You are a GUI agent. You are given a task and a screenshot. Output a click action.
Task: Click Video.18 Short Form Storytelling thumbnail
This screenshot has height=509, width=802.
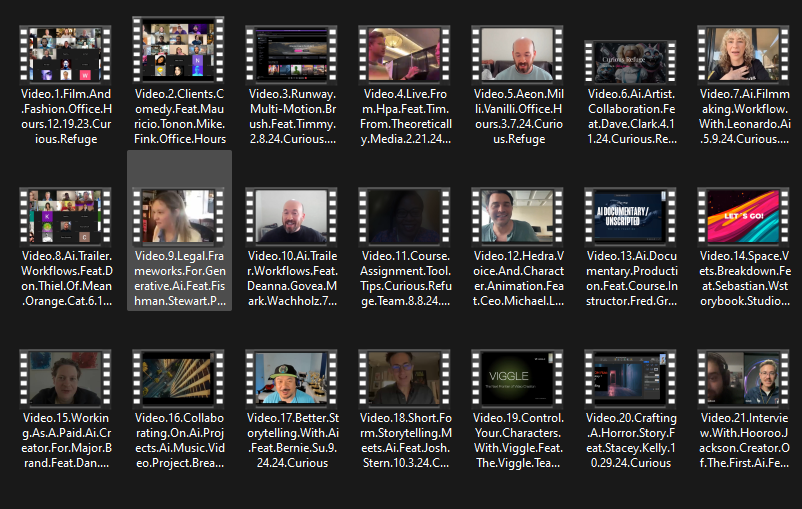(405, 378)
